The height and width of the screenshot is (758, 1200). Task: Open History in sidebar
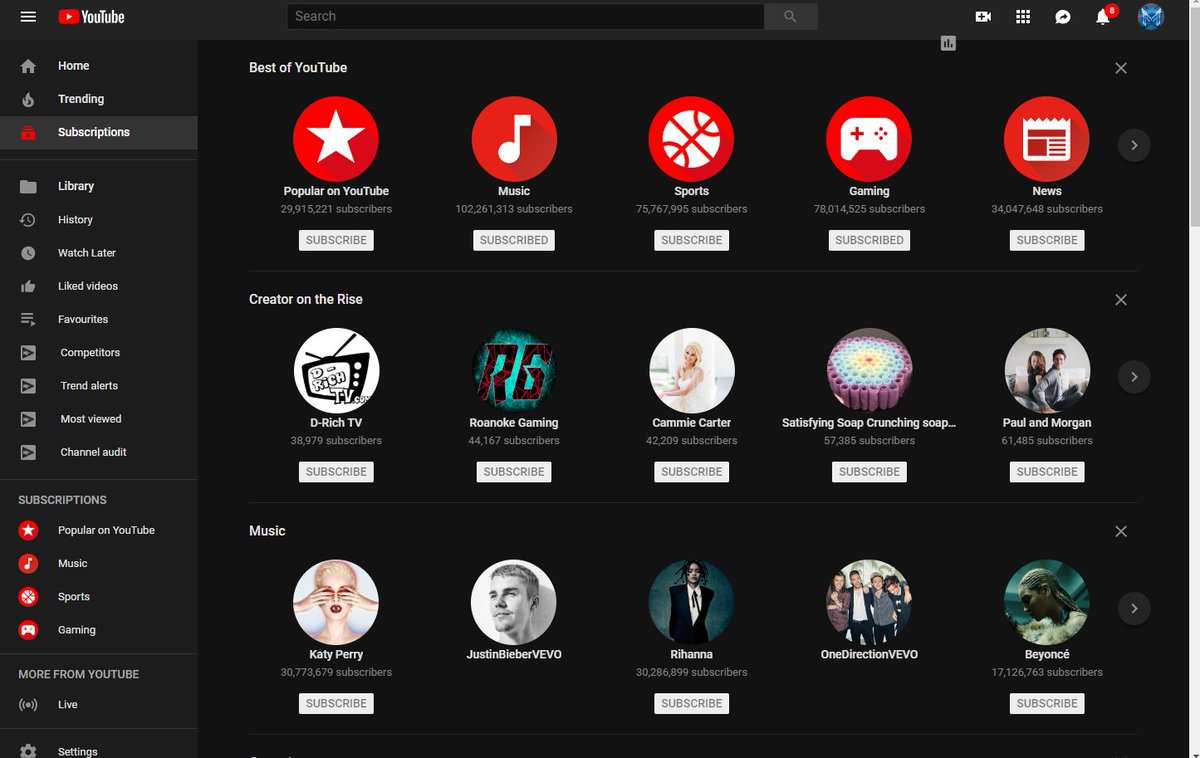(99, 219)
